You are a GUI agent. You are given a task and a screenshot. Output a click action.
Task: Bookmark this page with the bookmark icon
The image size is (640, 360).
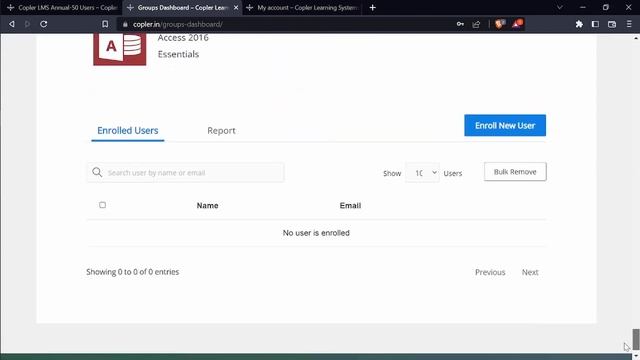(105, 24)
